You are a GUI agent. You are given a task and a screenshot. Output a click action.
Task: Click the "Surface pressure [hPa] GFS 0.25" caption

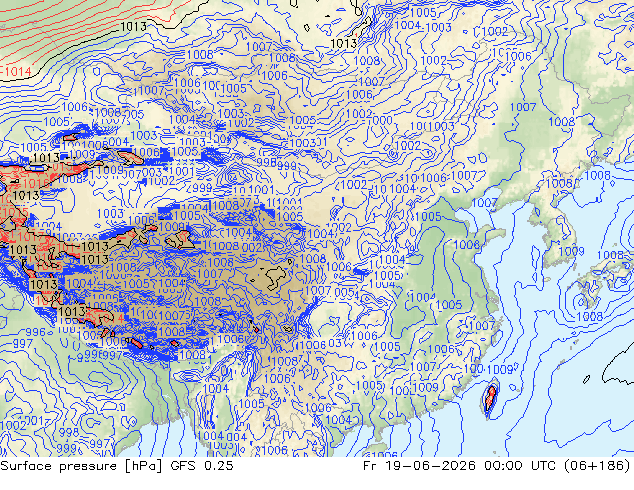(x=117, y=466)
